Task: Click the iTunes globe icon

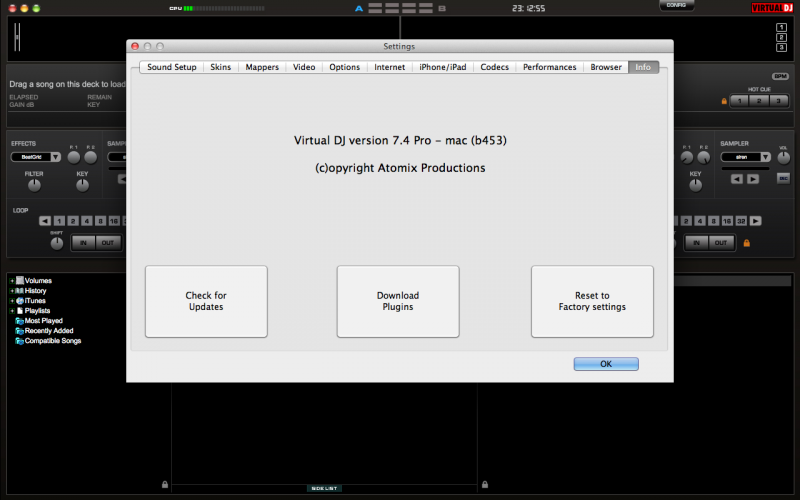Action: pos(20,301)
